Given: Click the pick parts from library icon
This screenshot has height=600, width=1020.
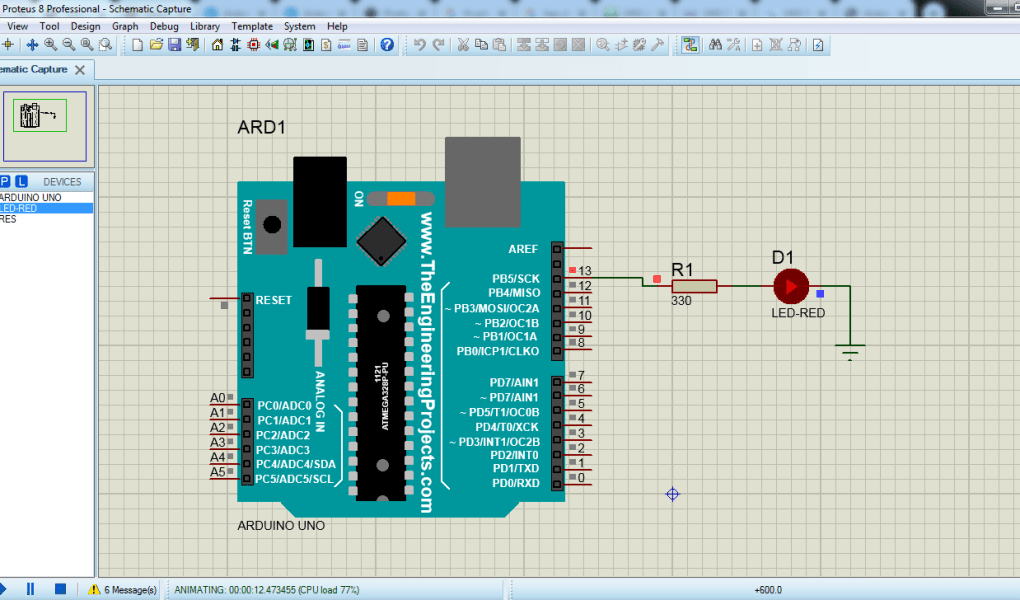Looking at the screenshot, I should click(x=603, y=45).
